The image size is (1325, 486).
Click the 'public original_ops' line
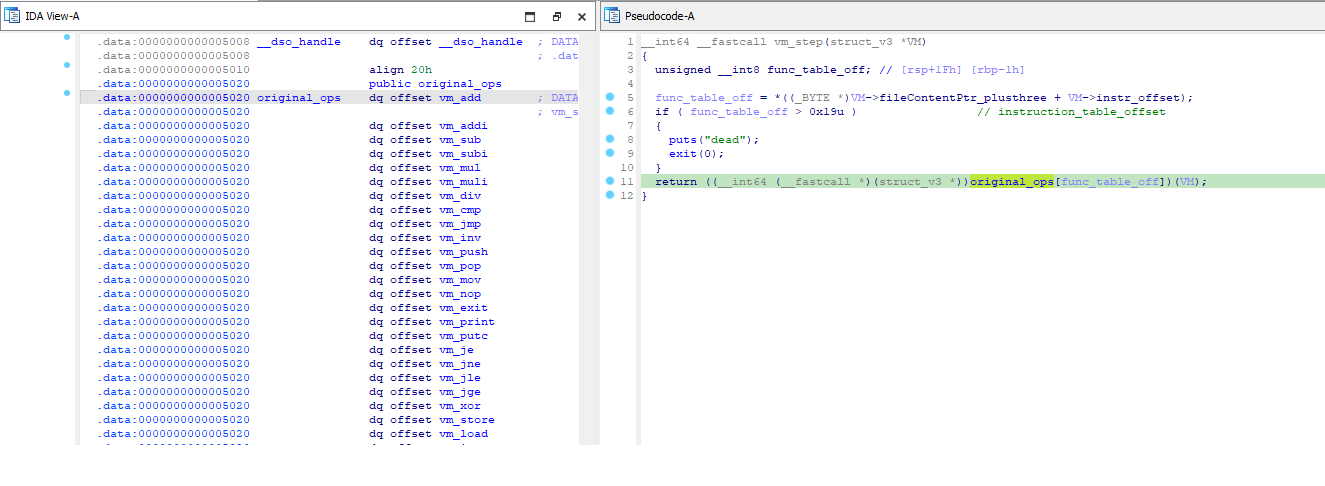(436, 84)
